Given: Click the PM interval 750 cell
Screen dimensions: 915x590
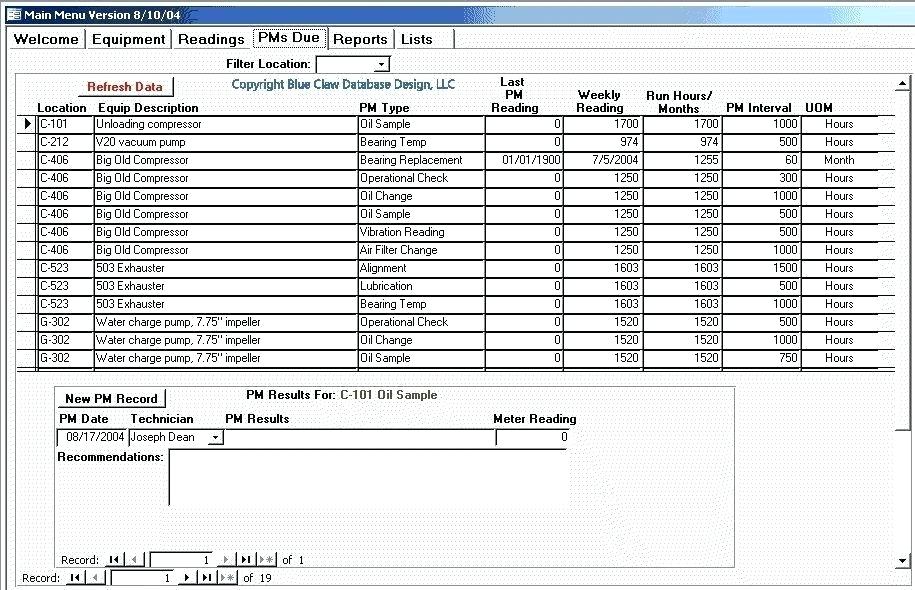Looking at the screenshot, I should pos(762,358).
